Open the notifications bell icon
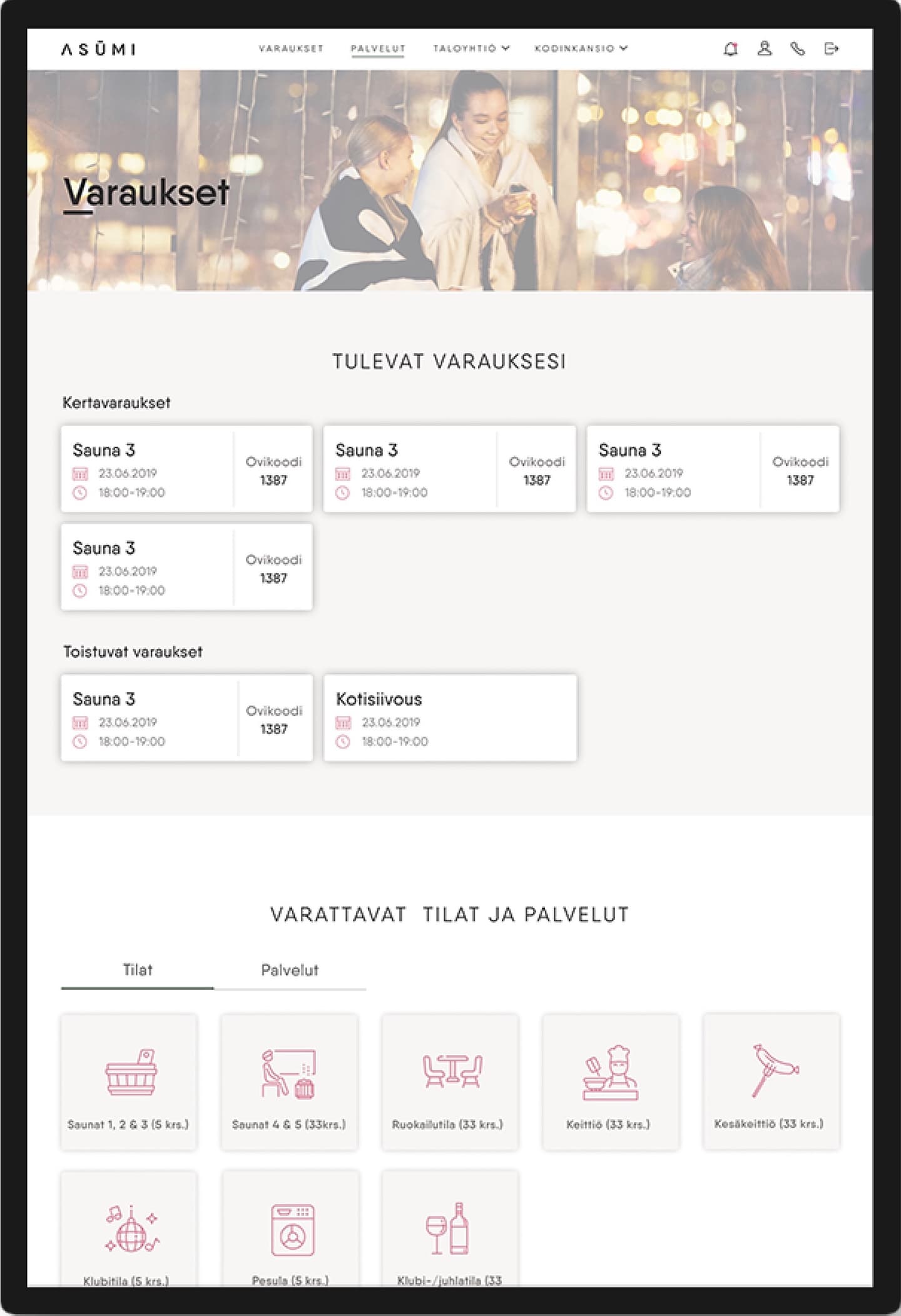This screenshot has height=1316, width=901. tap(730, 49)
